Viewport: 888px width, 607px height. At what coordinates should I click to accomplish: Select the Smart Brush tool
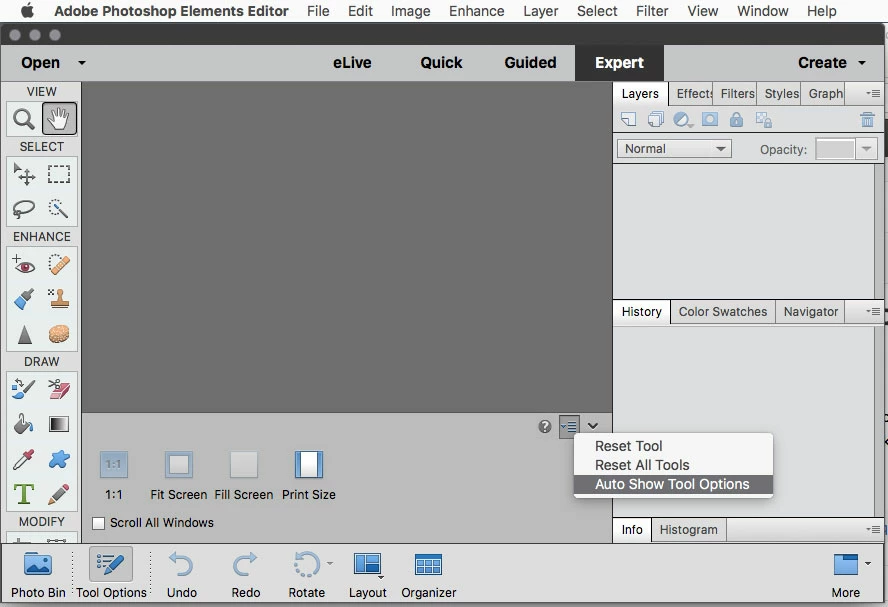(x=24, y=299)
